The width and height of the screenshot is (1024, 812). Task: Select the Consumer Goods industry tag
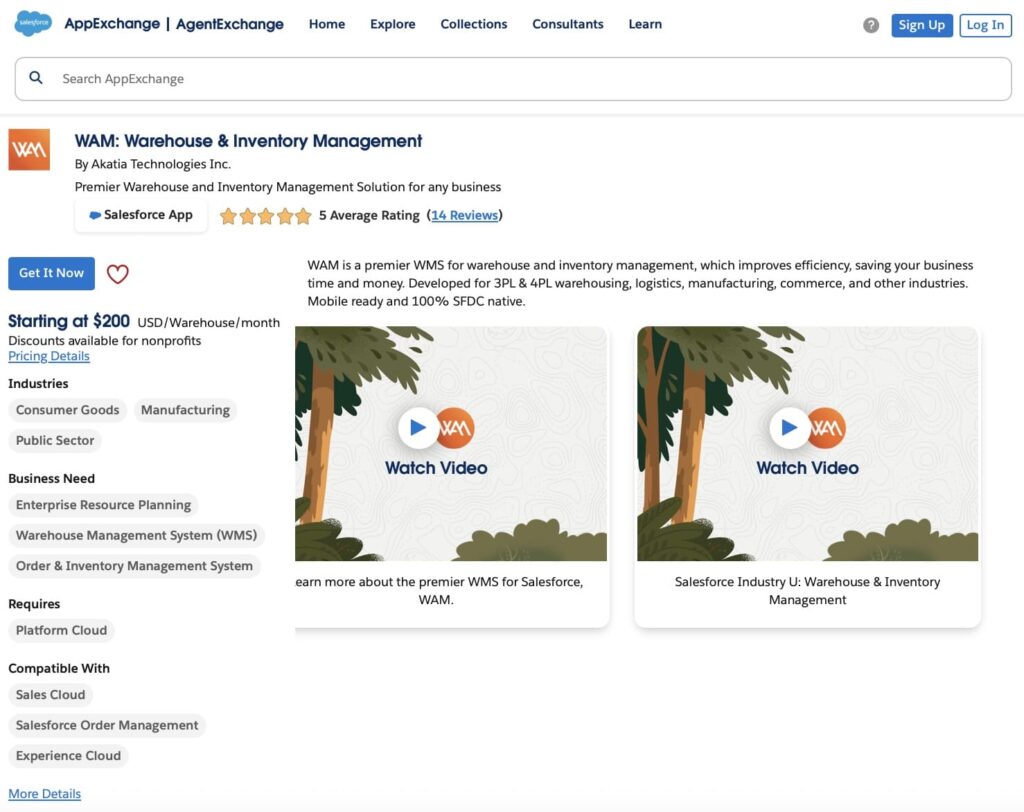click(x=67, y=410)
